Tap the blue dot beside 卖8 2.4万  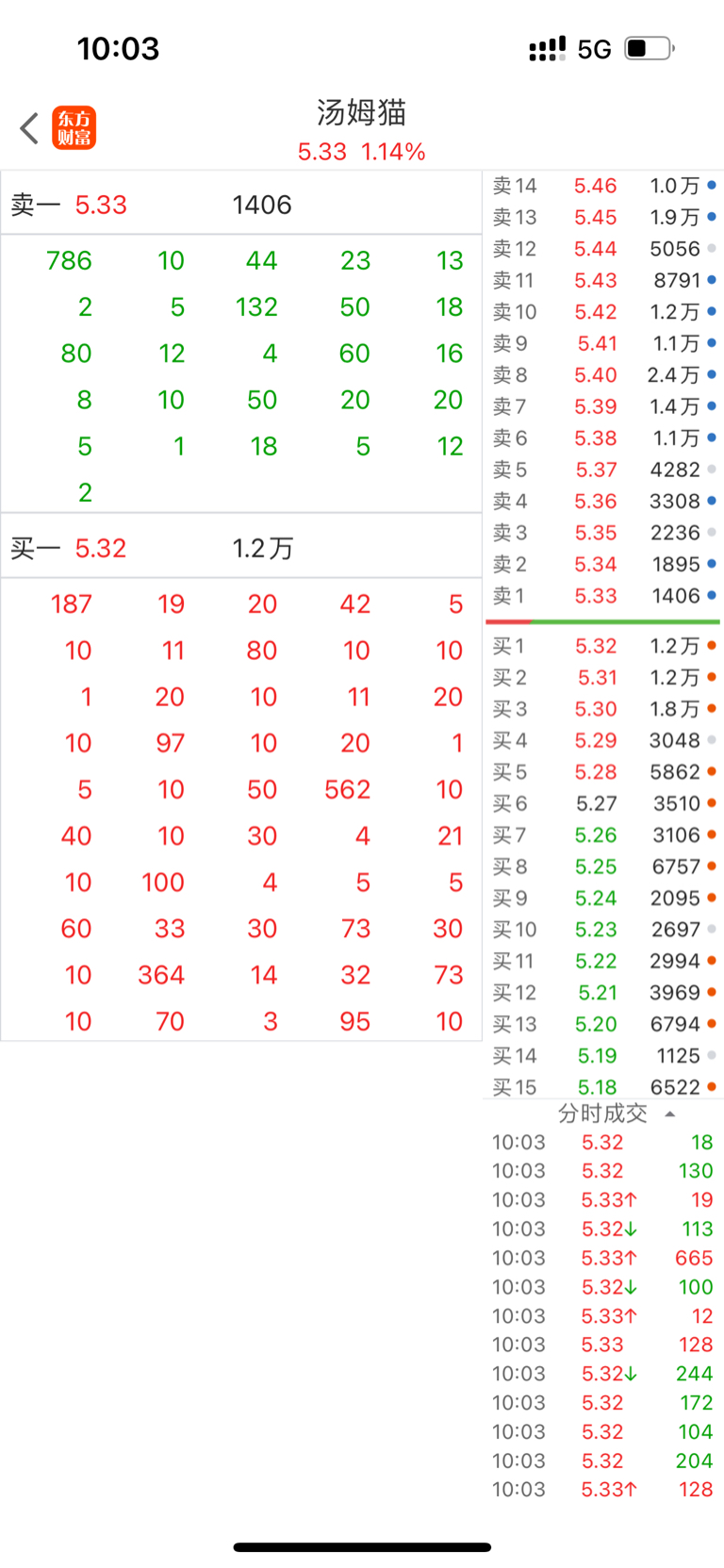point(712,374)
